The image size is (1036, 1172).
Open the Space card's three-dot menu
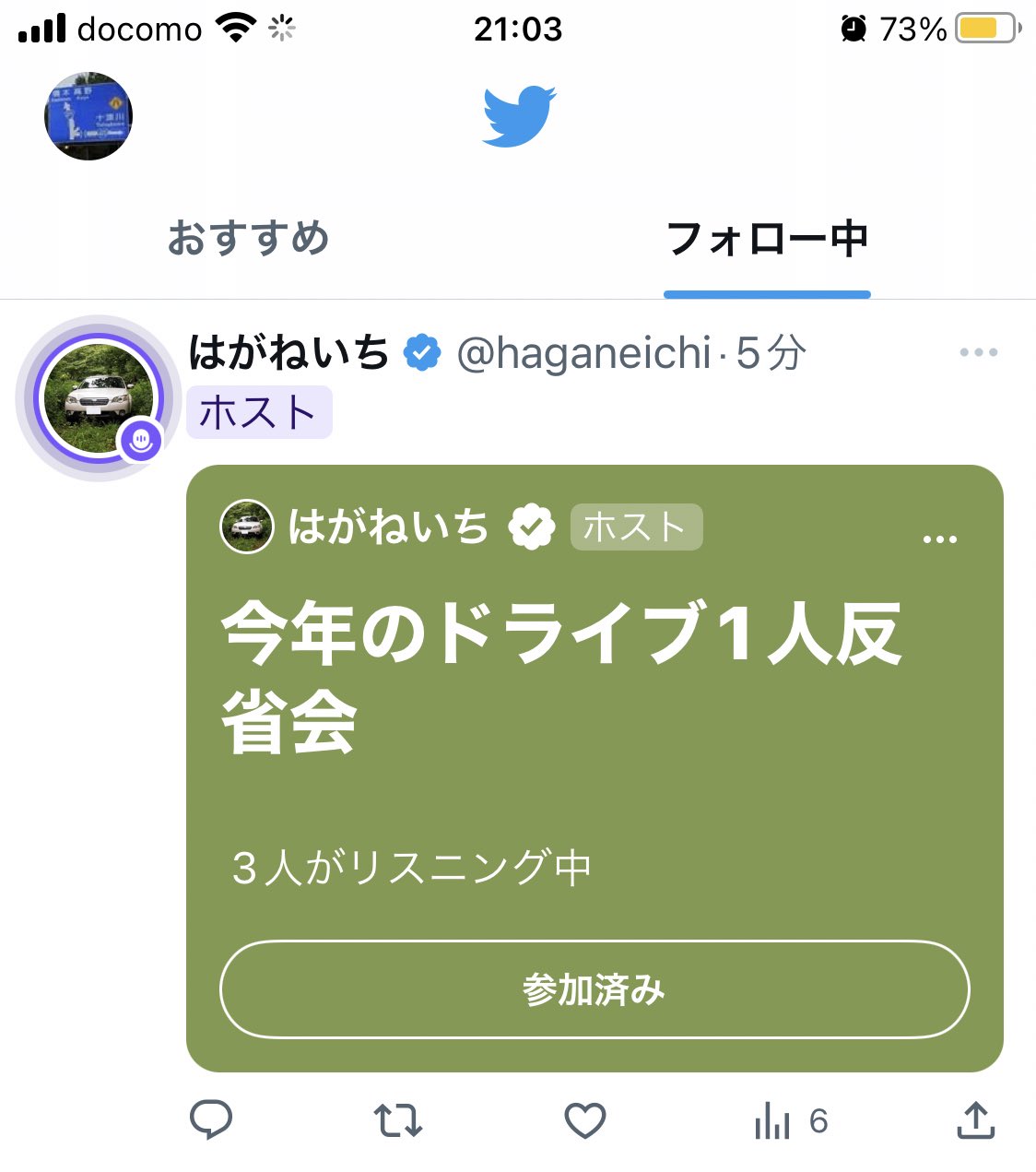point(939,539)
